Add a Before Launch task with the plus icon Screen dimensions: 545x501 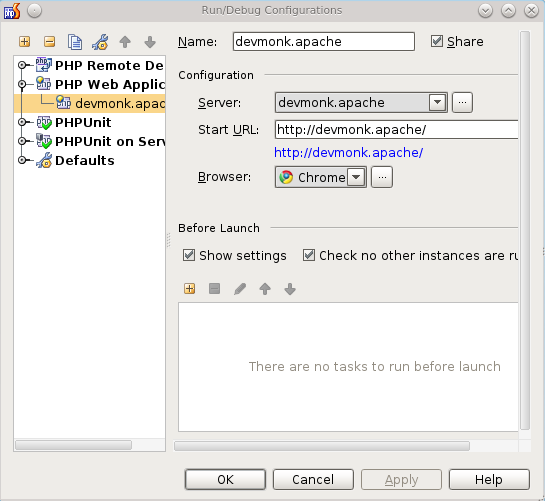pyautogui.click(x=189, y=289)
